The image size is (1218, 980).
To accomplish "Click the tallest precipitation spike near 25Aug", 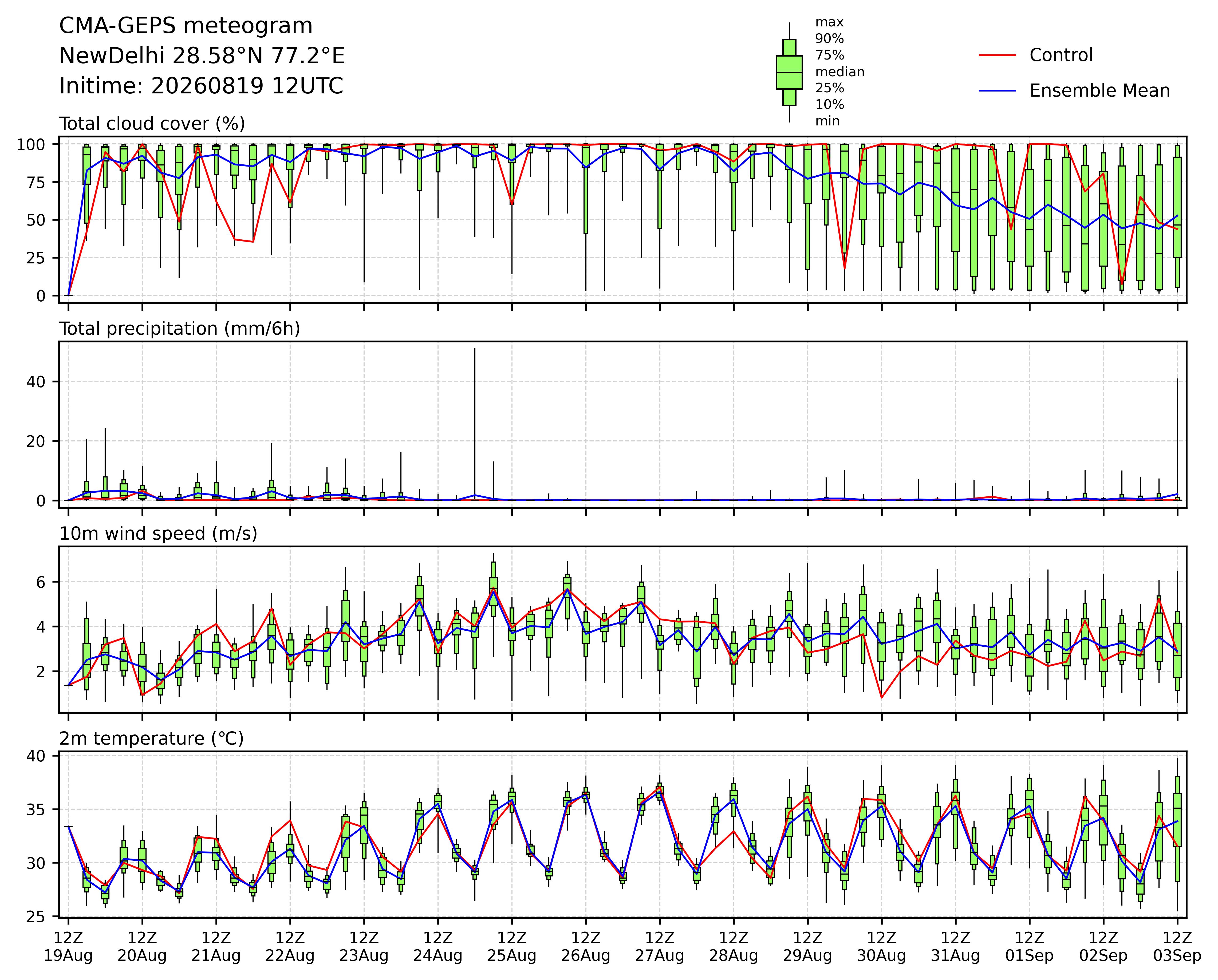I will tap(475, 424).
